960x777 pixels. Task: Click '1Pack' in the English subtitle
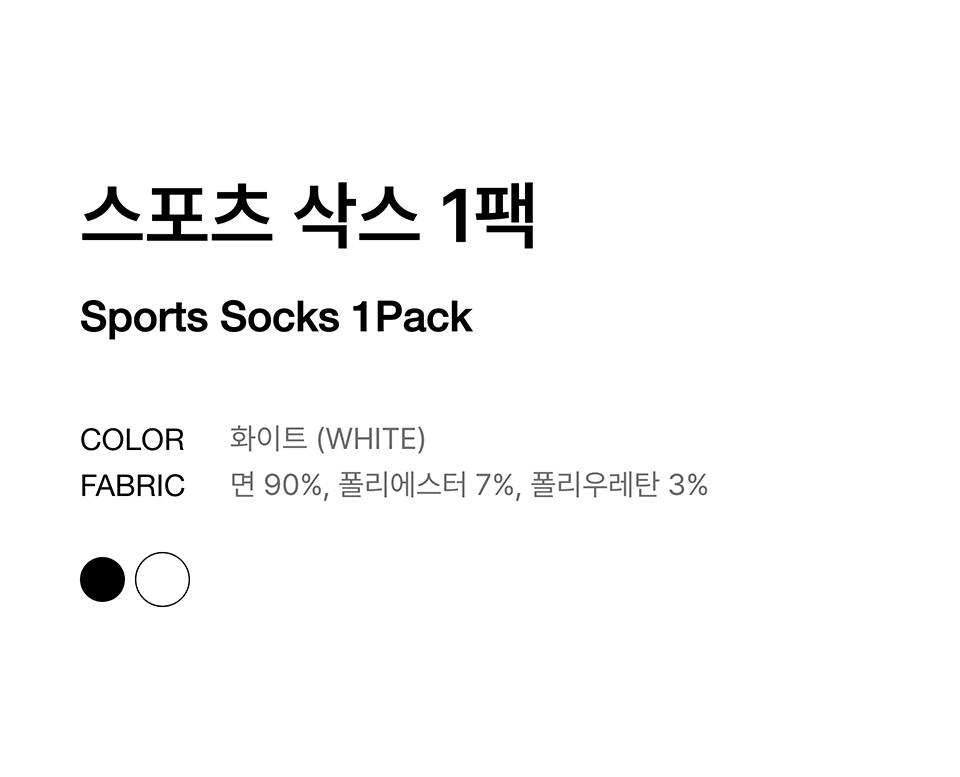click(x=411, y=318)
